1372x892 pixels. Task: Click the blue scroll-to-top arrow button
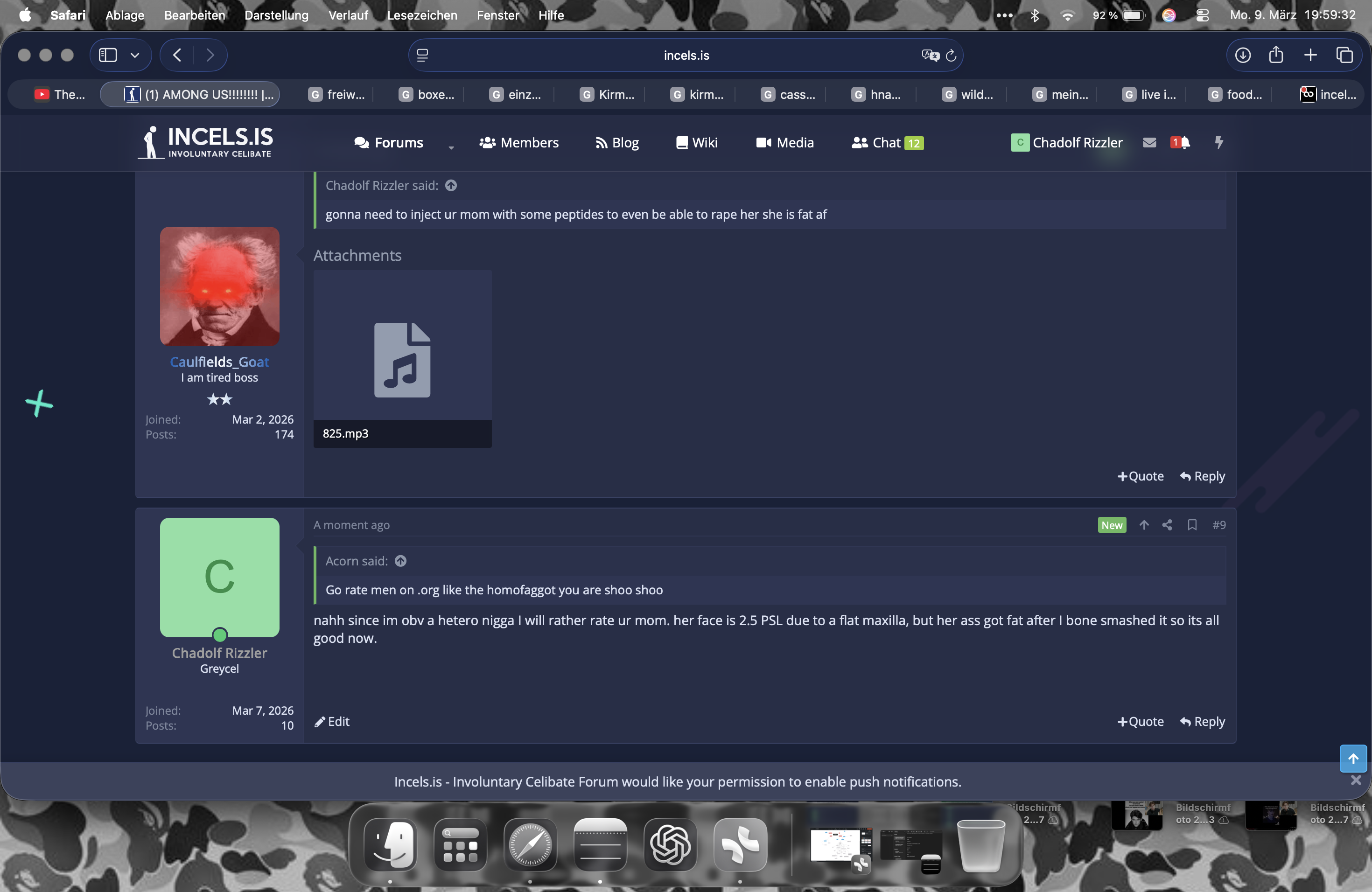(1352, 758)
